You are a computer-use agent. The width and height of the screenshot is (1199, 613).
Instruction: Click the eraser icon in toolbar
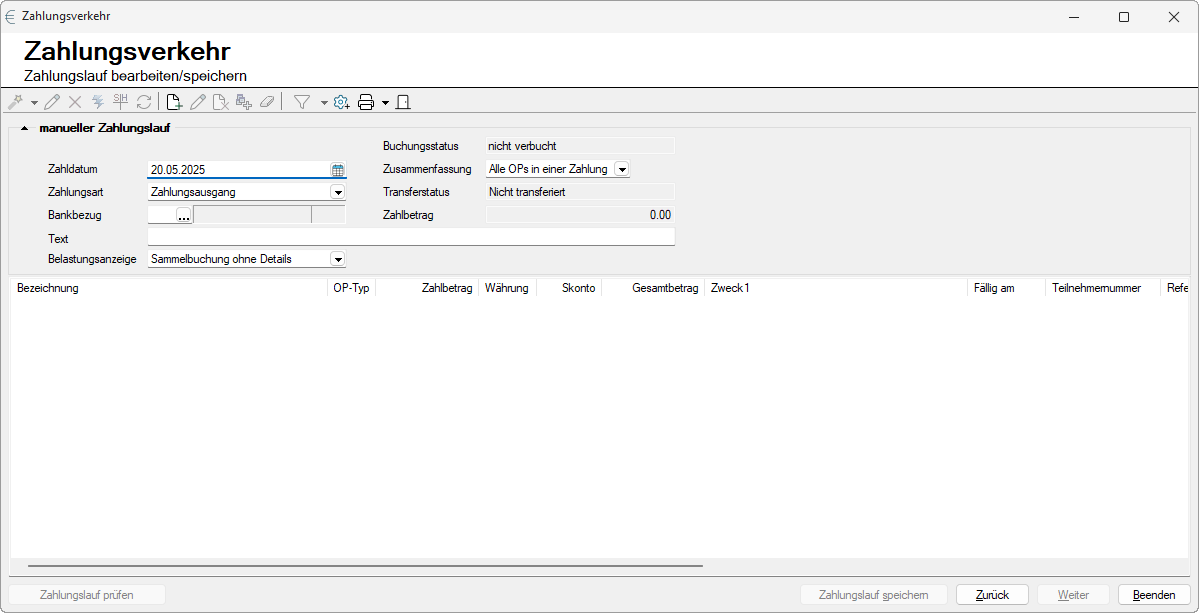(266, 102)
